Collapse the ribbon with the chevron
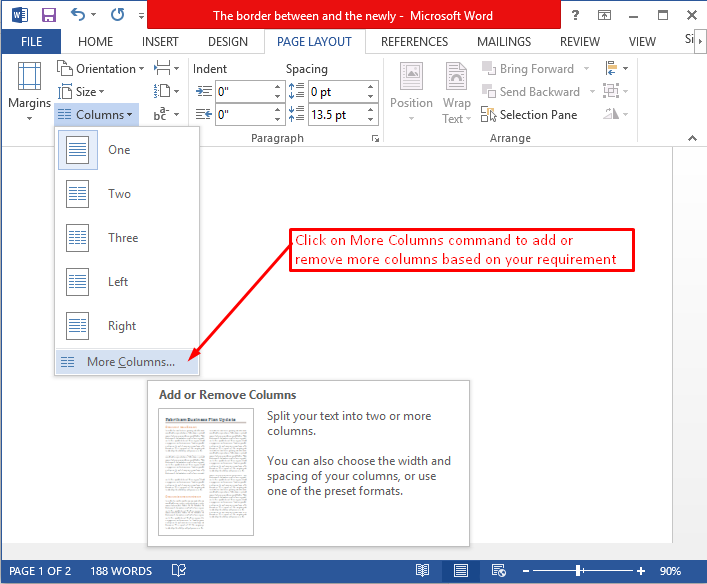This screenshot has height=584, width=707. pos(693,138)
